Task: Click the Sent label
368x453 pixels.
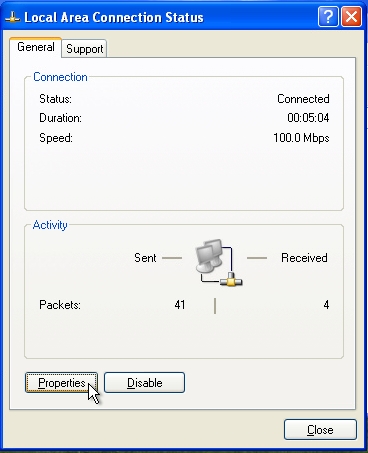Action: click(145, 258)
